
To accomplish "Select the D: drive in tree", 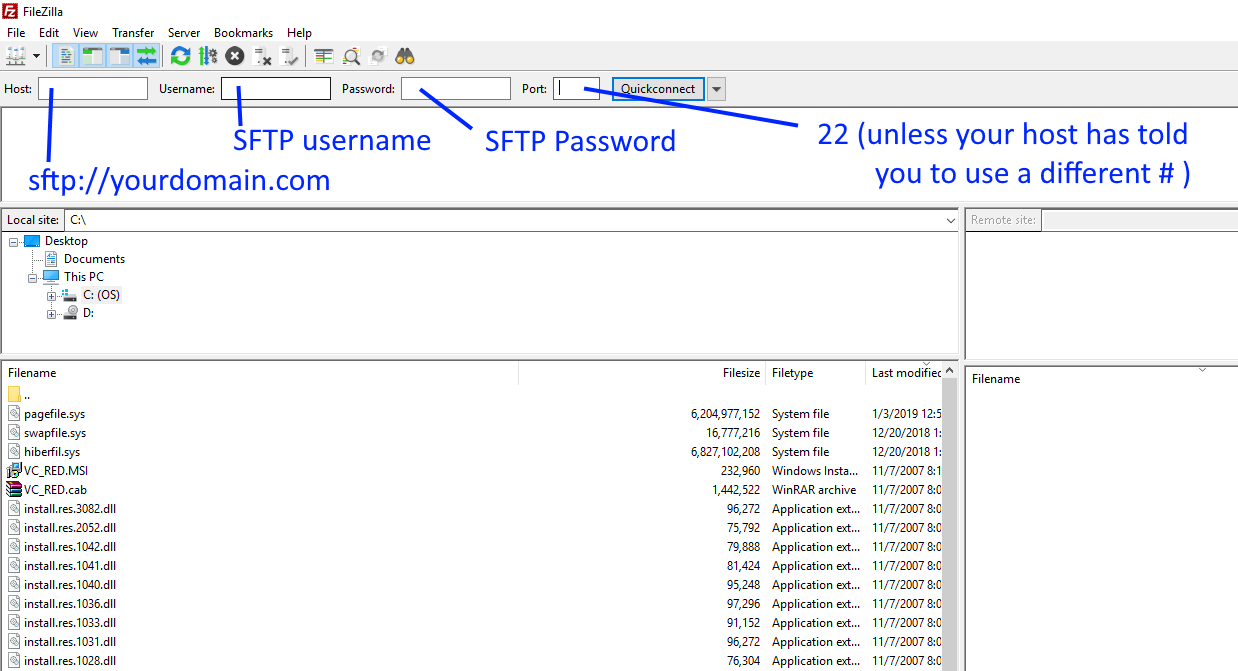I will coord(88,313).
